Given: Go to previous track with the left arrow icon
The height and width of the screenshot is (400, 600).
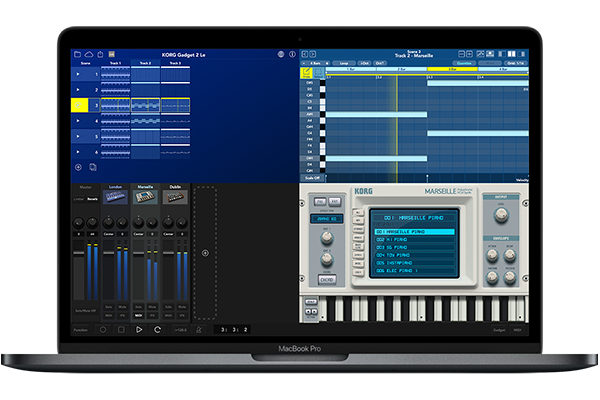Looking at the screenshot, I should pyautogui.click(x=305, y=54).
